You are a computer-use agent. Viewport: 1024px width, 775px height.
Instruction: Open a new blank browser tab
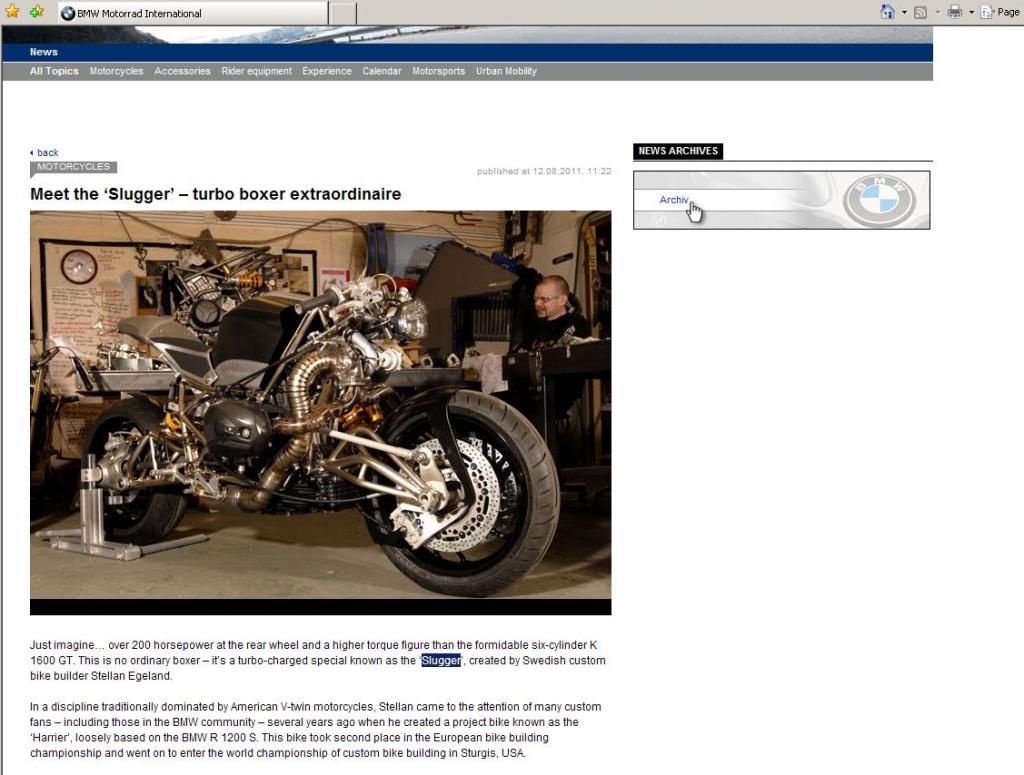342,13
